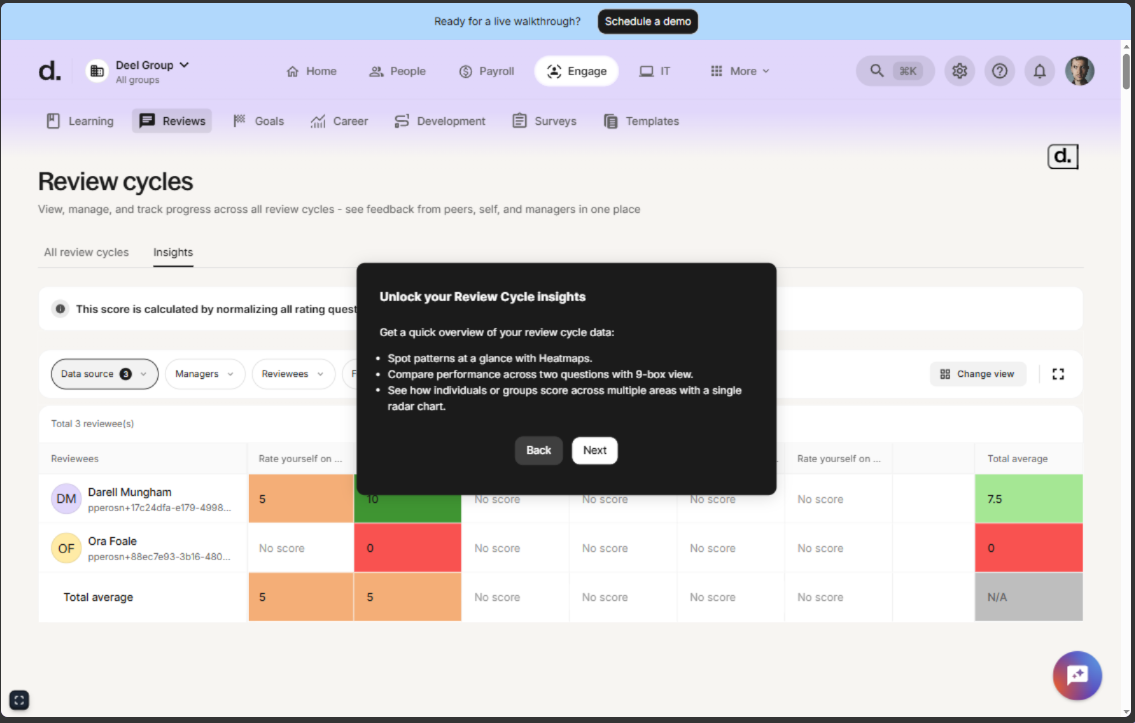Click the settings gear icon
Image resolution: width=1135 pixels, height=723 pixels.
click(959, 71)
